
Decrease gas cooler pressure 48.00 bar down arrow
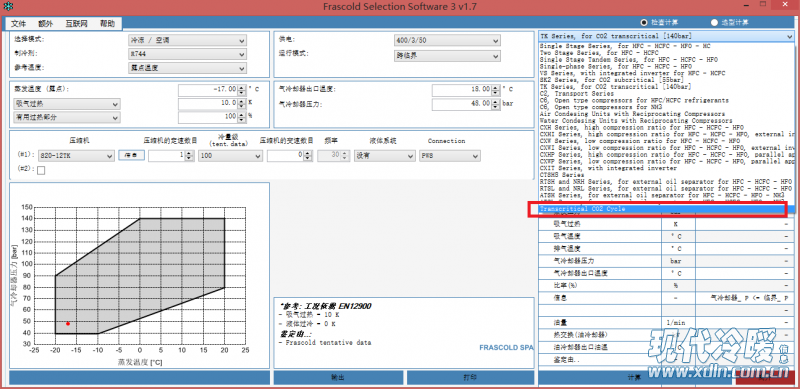click(x=496, y=106)
